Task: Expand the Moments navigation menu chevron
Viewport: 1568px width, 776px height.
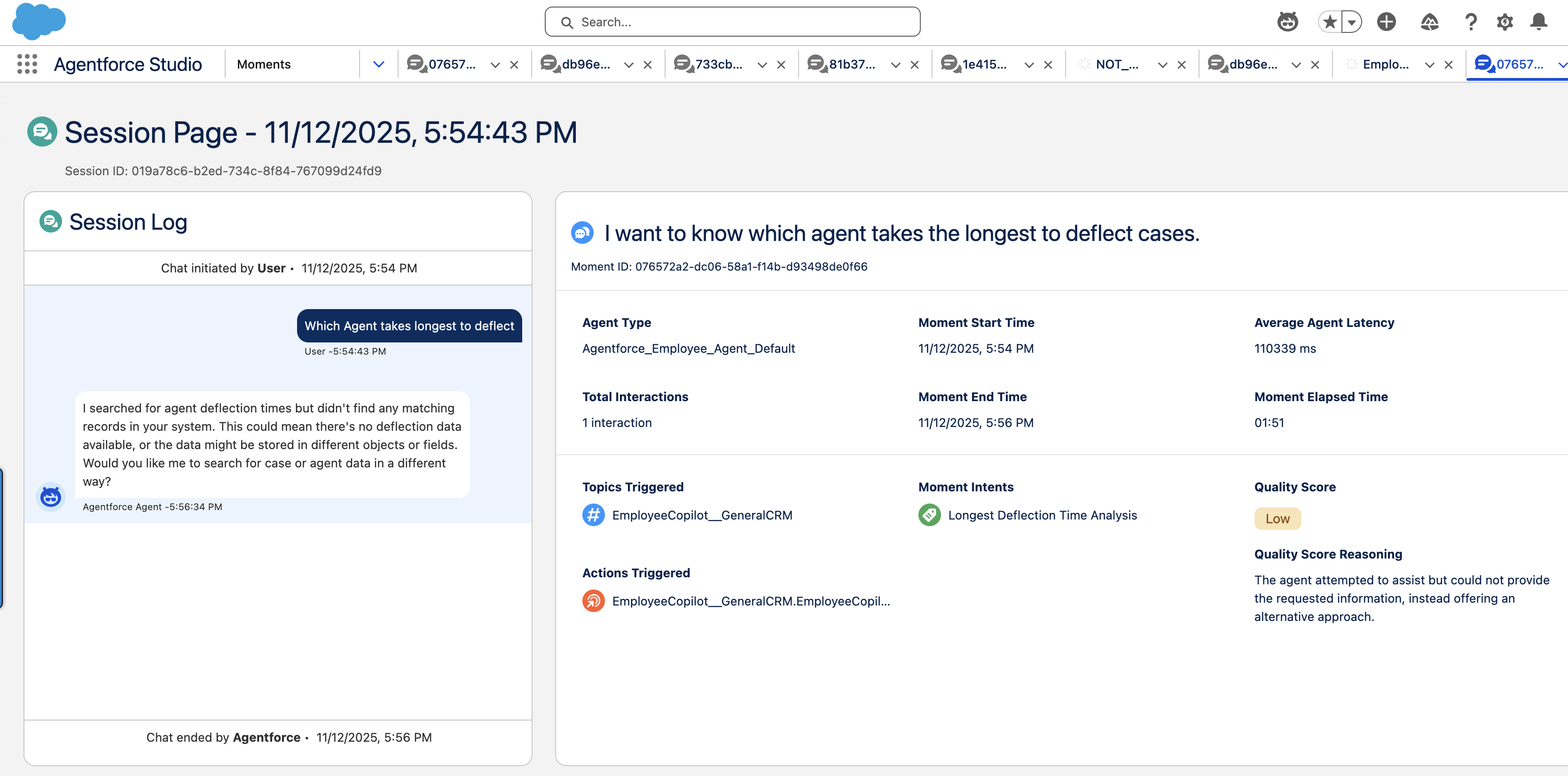Action: [379, 64]
